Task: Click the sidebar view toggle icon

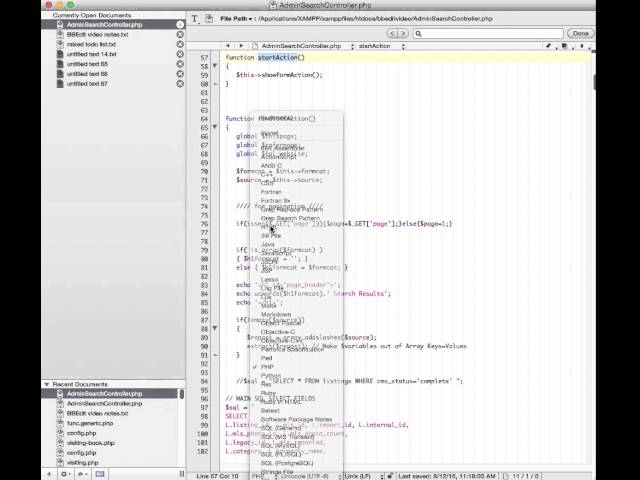Action: click(x=100, y=474)
